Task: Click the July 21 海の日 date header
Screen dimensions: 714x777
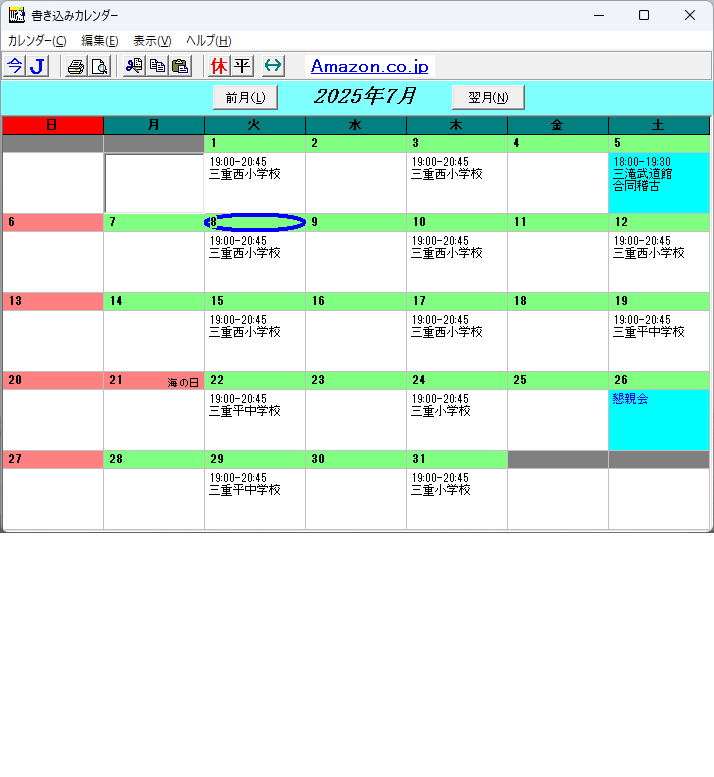Action: pyautogui.click(x=153, y=381)
